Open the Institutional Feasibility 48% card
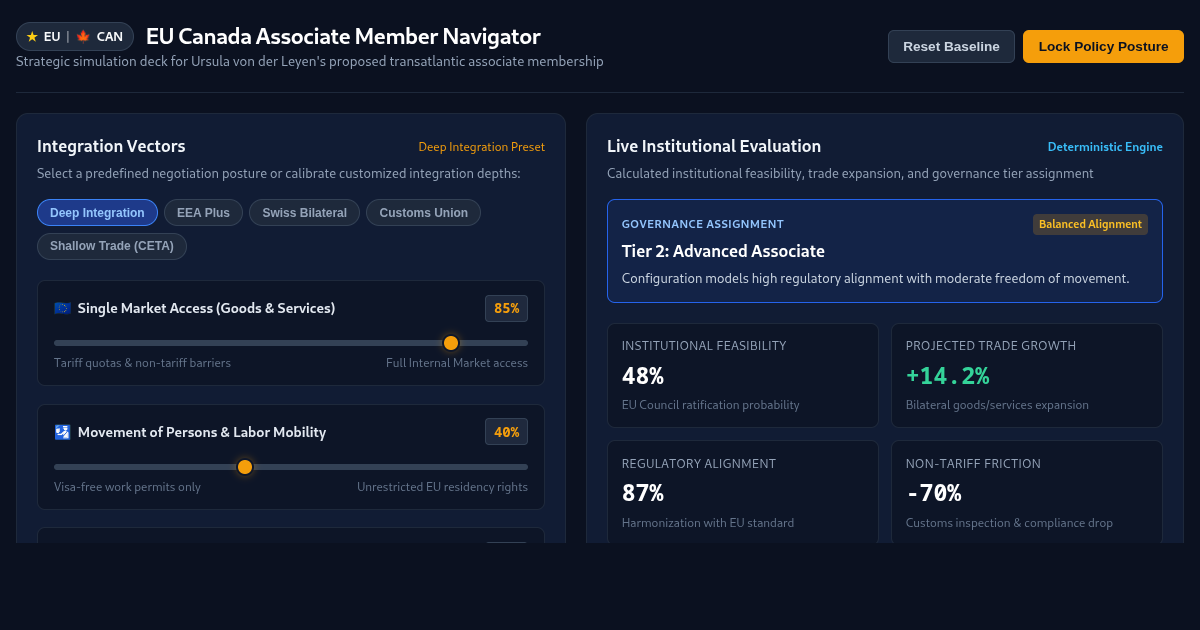The image size is (1200, 630). coord(743,376)
